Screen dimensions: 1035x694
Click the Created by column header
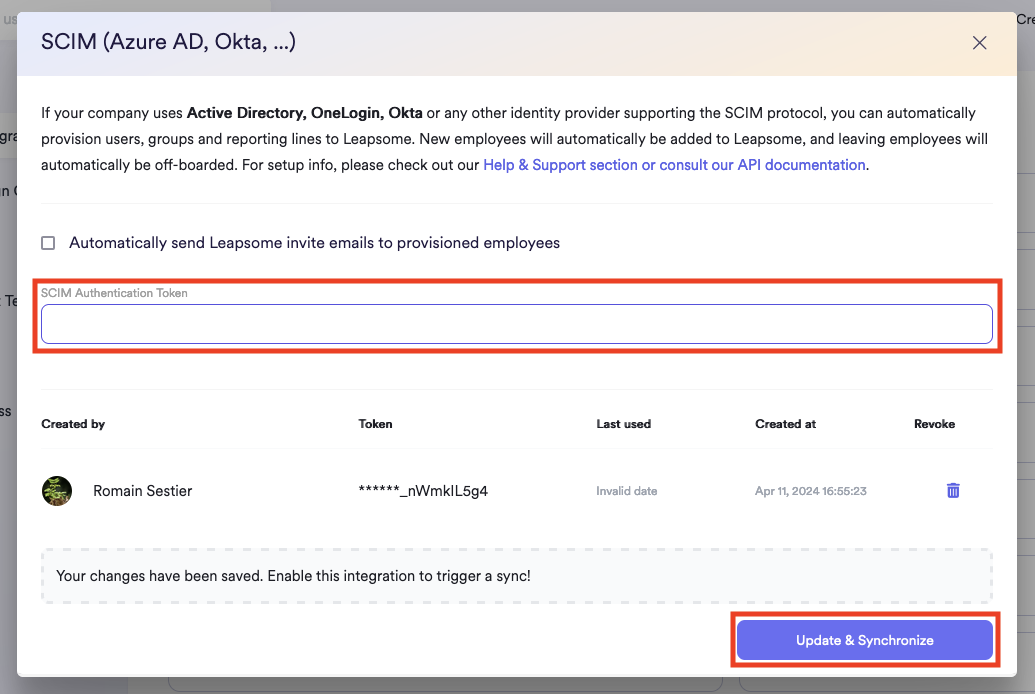click(73, 424)
